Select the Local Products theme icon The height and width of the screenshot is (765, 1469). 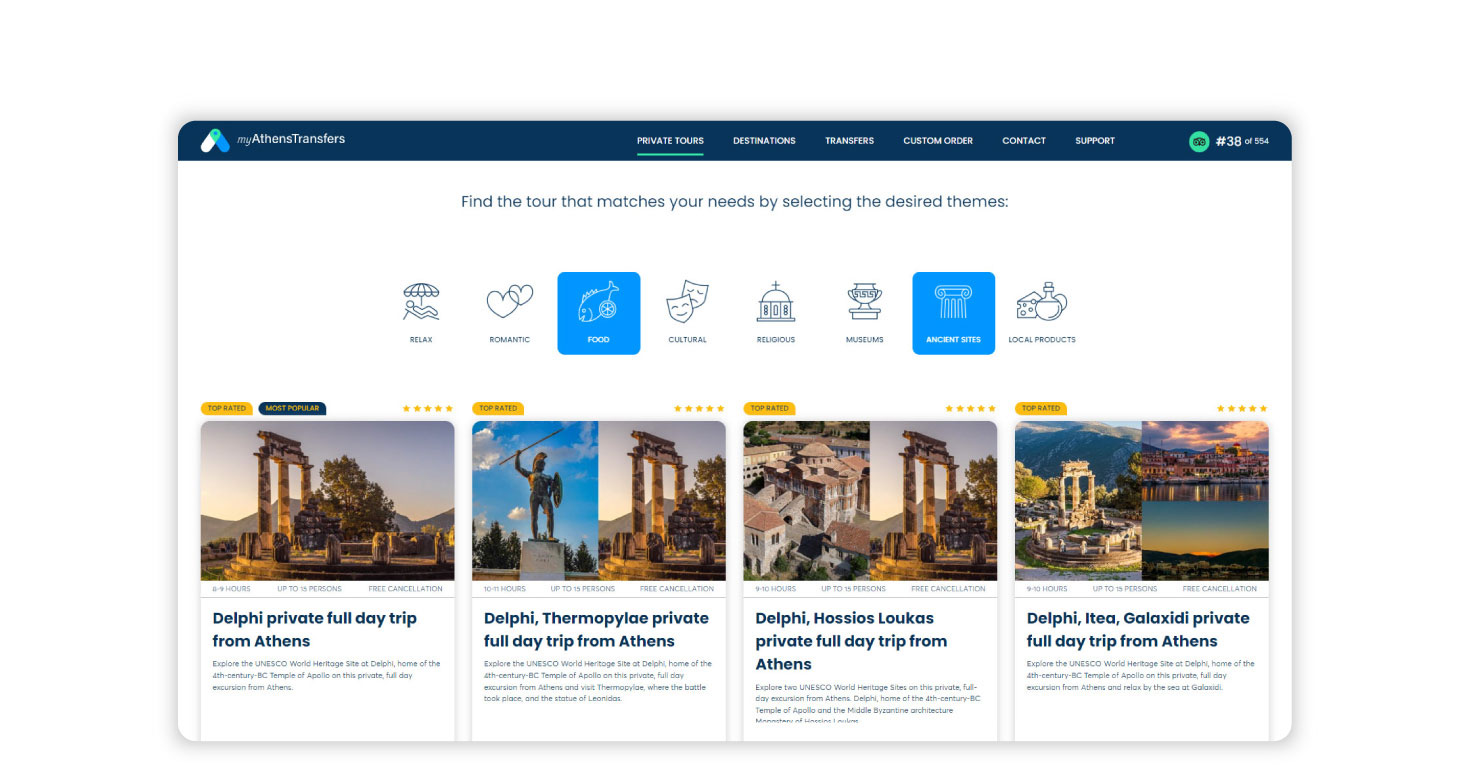click(1042, 310)
